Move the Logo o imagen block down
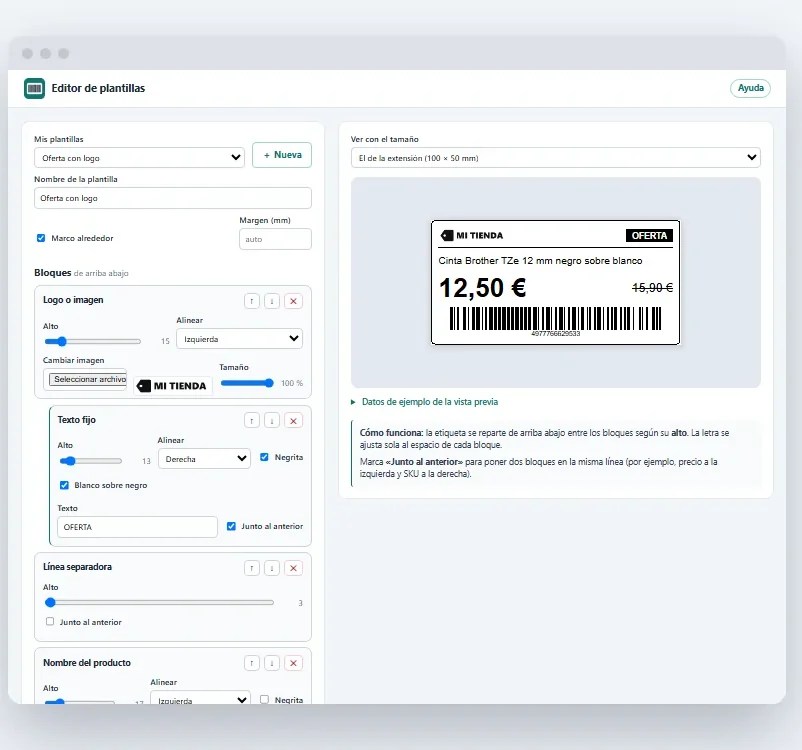The image size is (802, 750). [272, 301]
